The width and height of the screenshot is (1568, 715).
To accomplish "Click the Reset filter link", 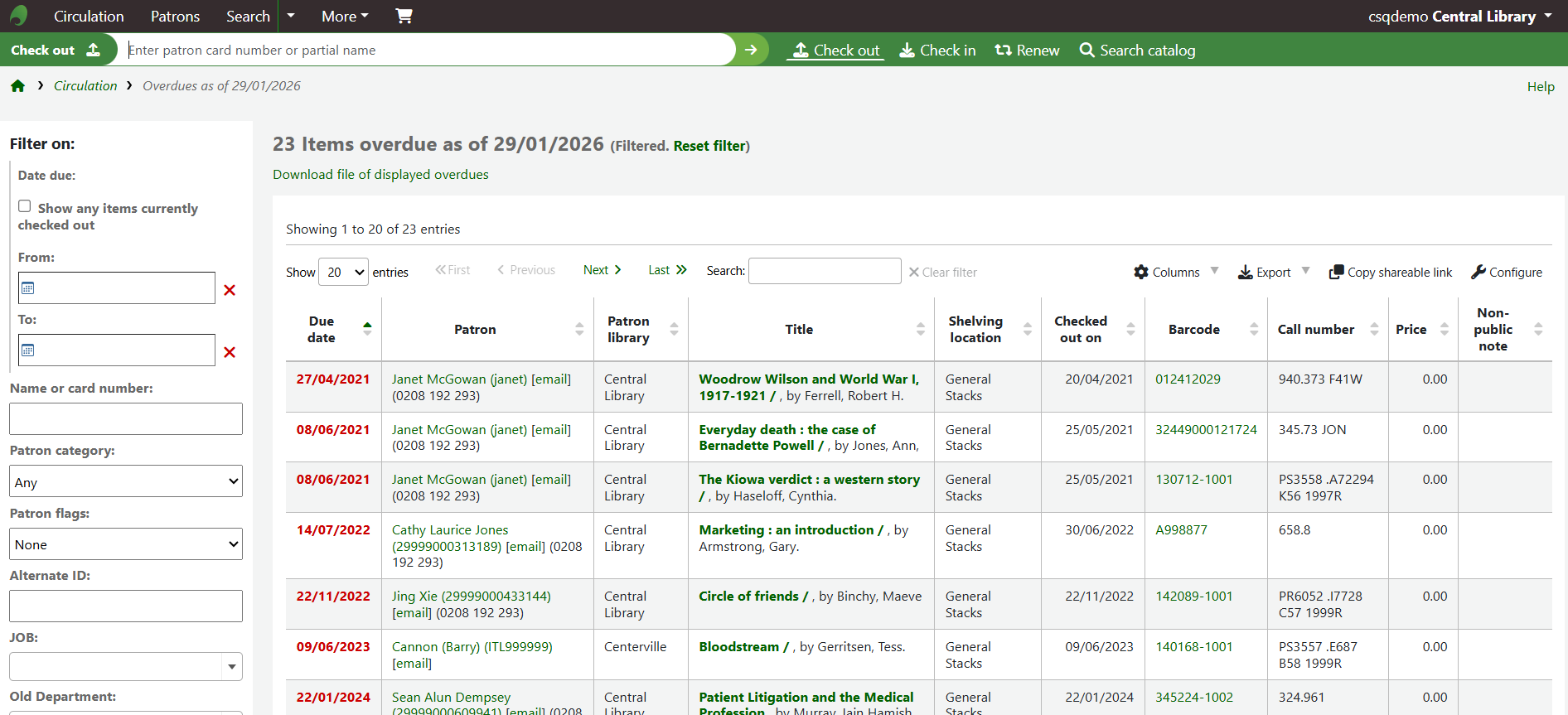I will click(709, 146).
